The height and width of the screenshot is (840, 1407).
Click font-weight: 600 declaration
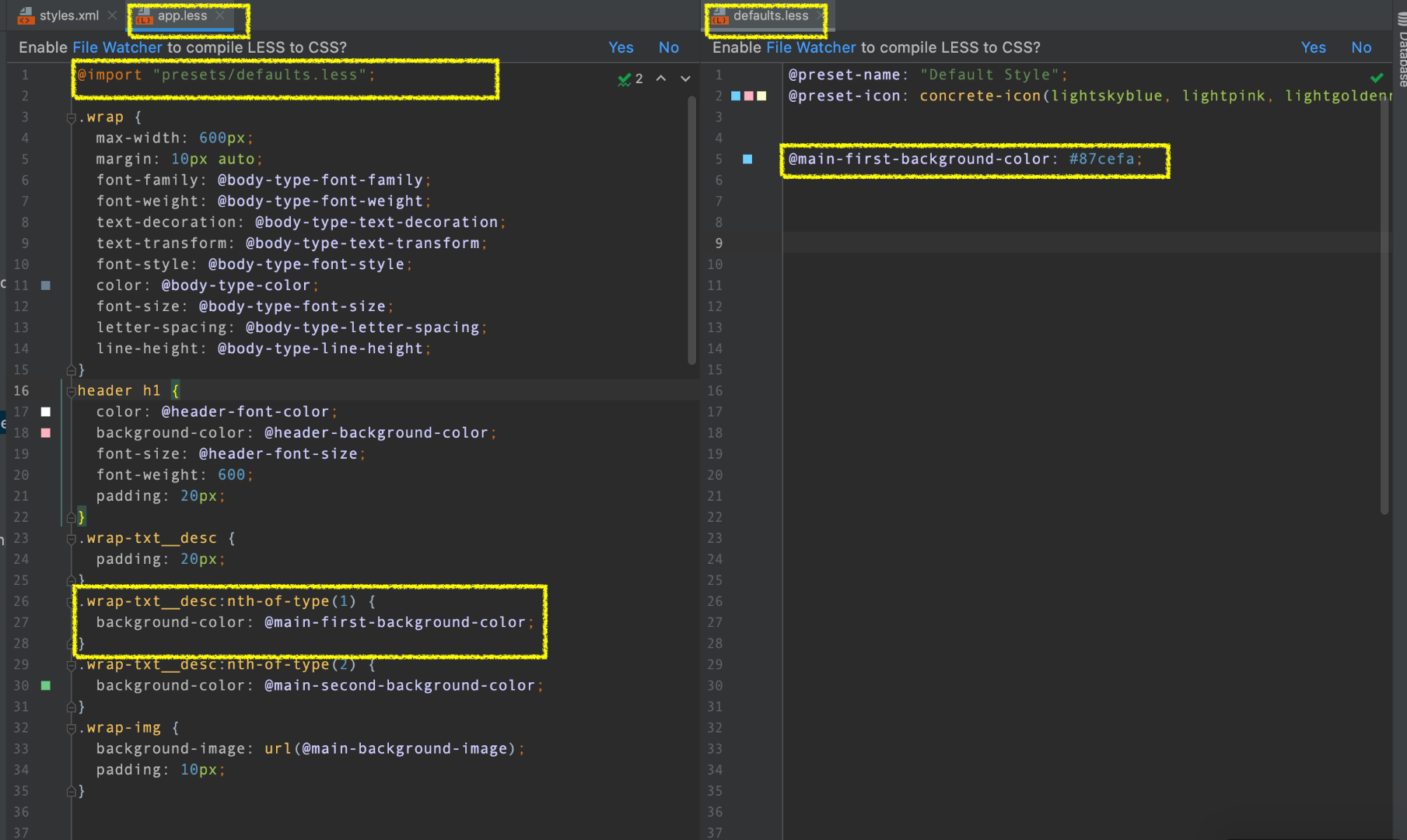coord(174,474)
